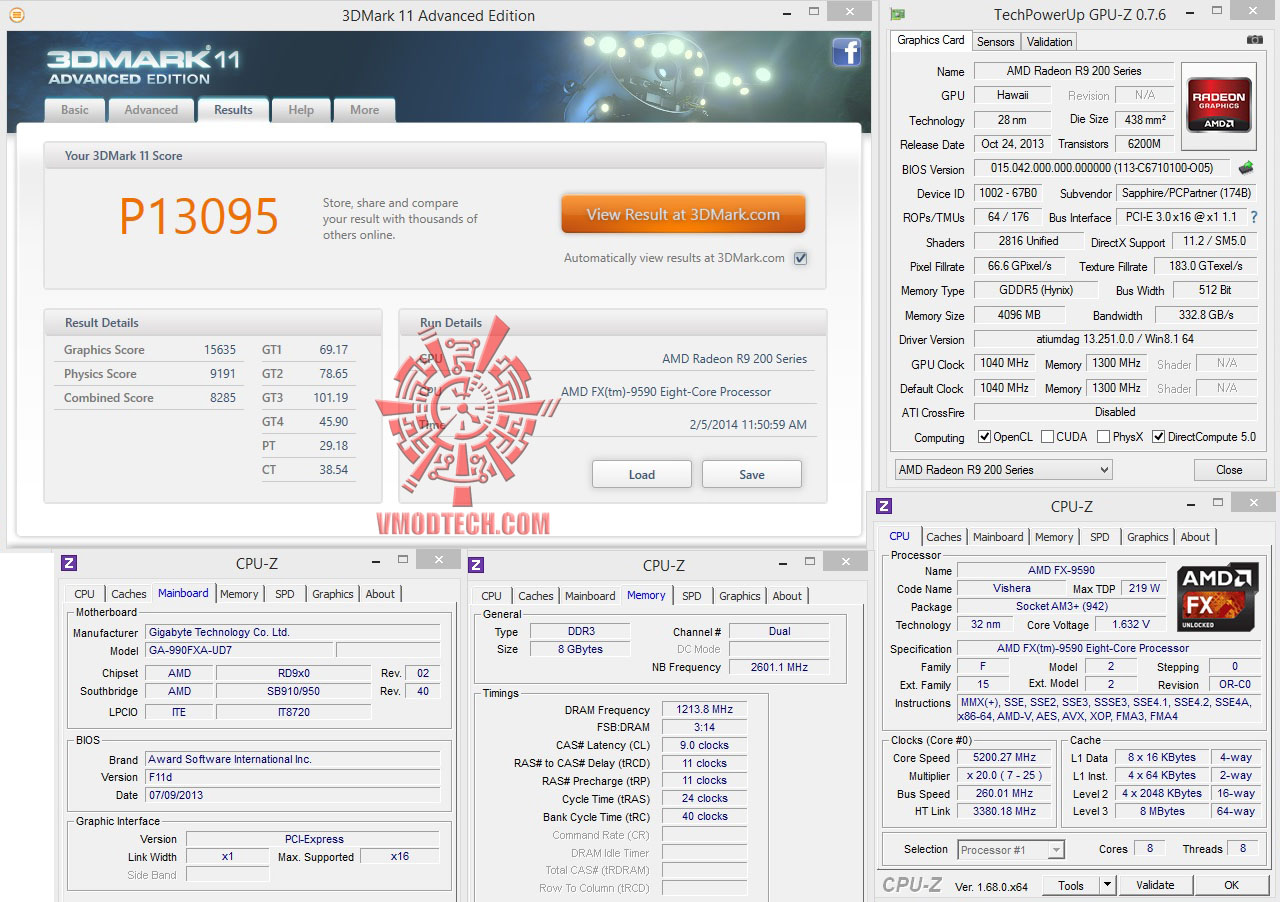Click the CAS# Latency 9.0 clocks field
The image size is (1280, 902).
(x=704, y=745)
